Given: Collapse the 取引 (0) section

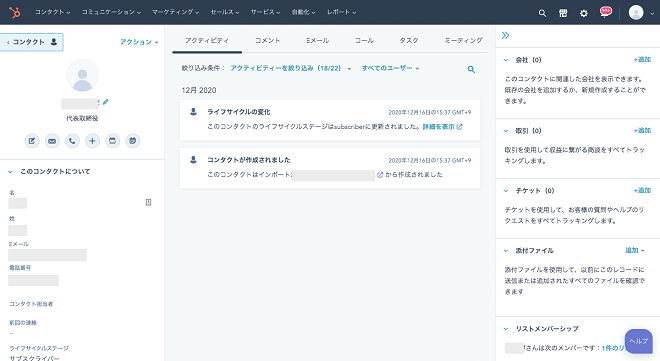Looking at the screenshot, I should [506, 131].
